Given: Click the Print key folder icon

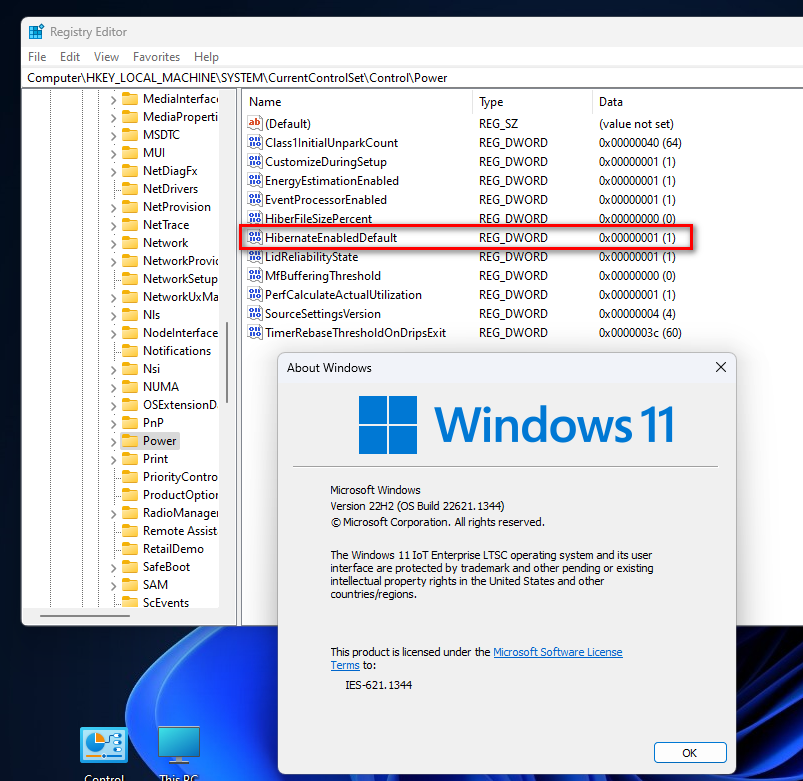Looking at the screenshot, I should click(130, 458).
